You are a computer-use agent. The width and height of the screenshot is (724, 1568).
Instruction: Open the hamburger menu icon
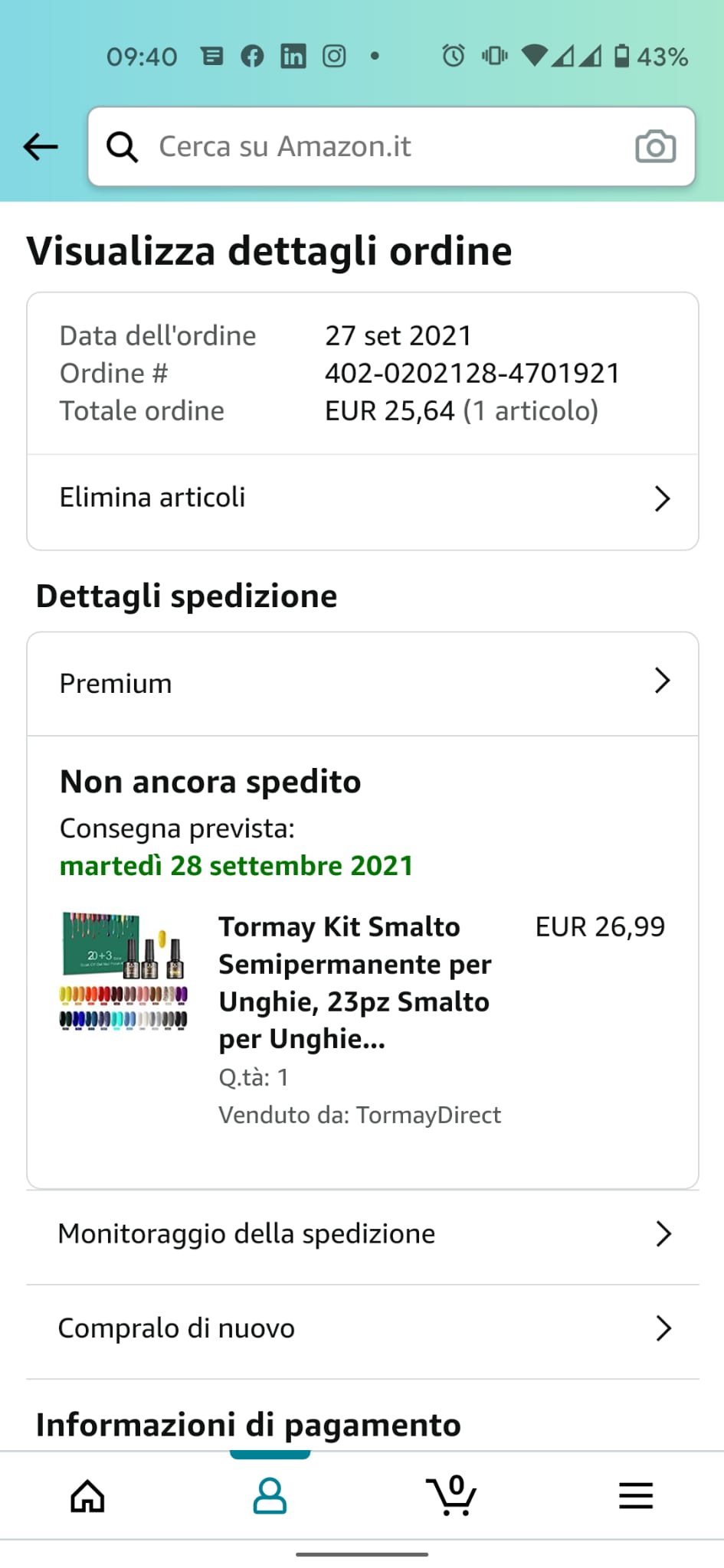[636, 1495]
